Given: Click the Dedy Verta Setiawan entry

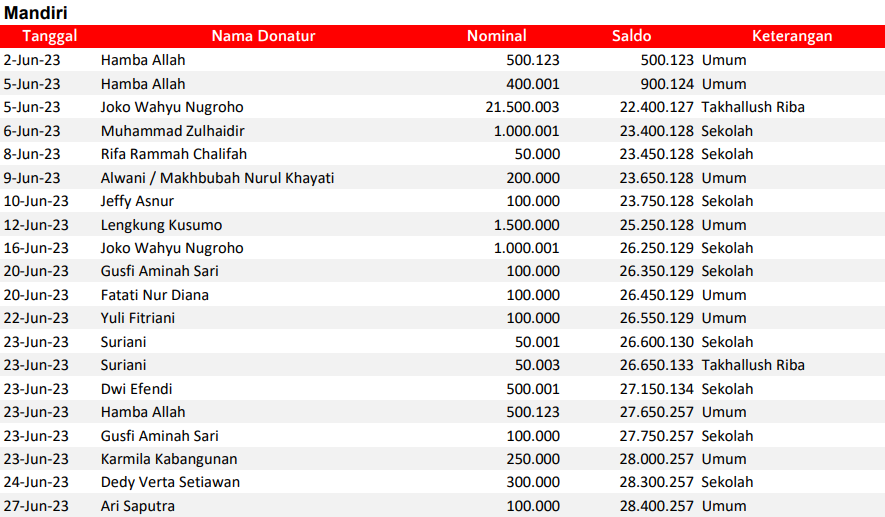Looking at the screenshot, I should (x=170, y=482).
